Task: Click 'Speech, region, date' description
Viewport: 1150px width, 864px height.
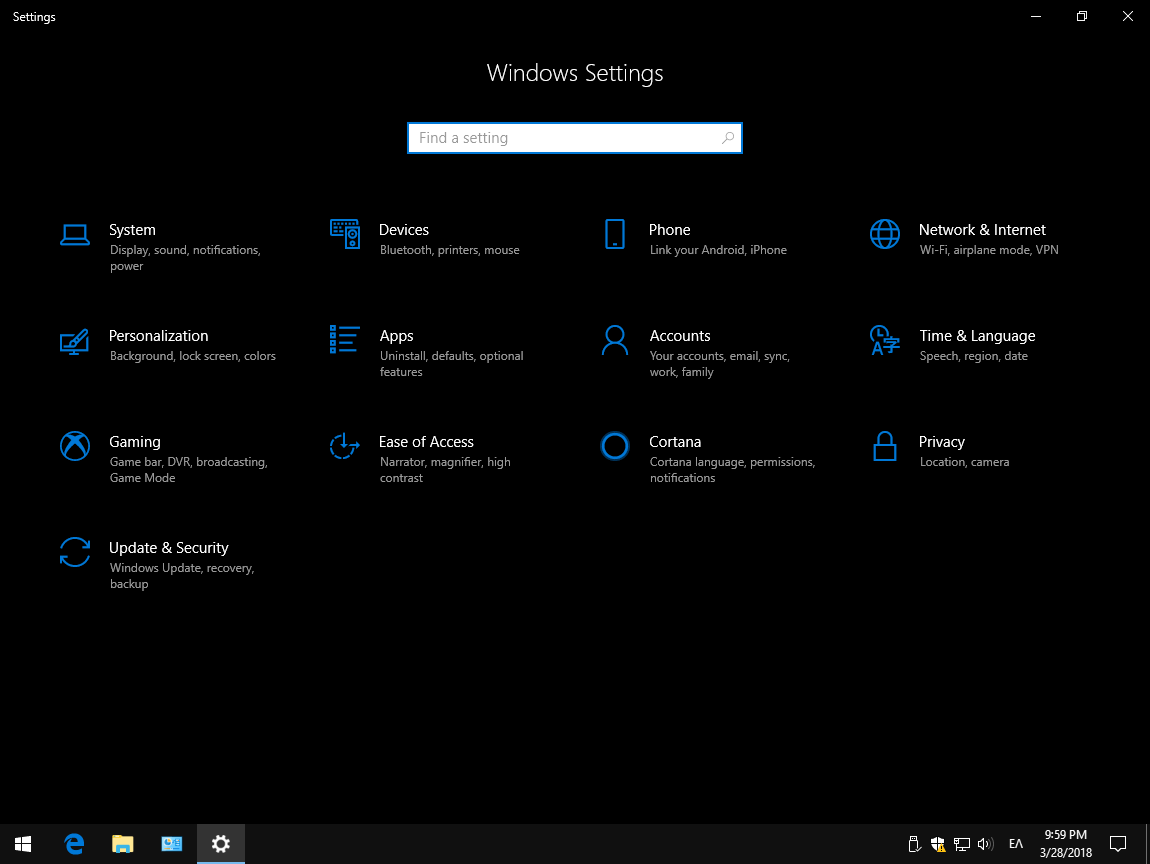Action: pos(973,356)
